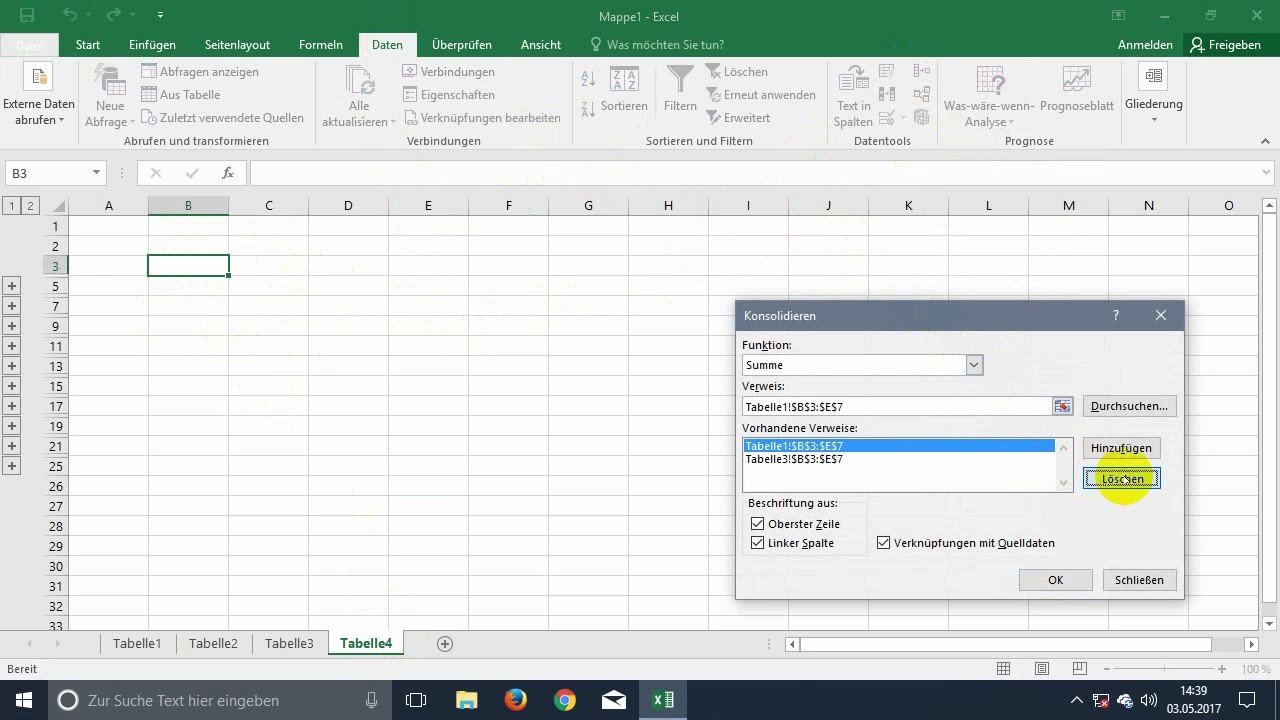Click the Durchsuchen button

[1129, 406]
